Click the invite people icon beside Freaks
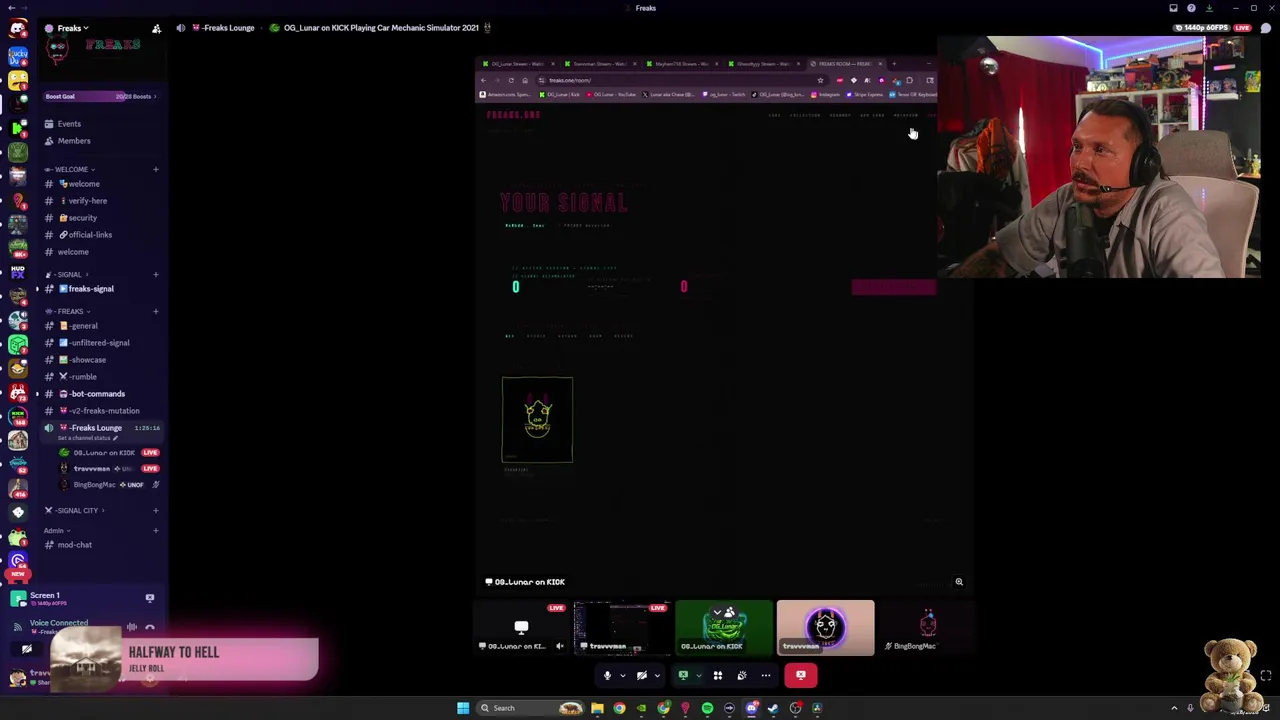Image resolution: width=1280 pixels, height=720 pixels. click(156, 28)
